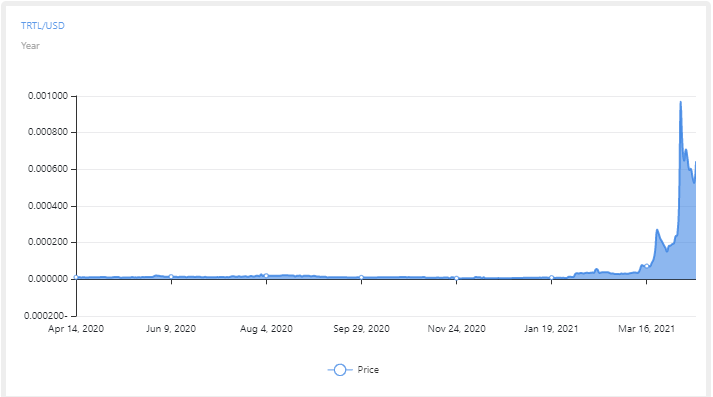Click the Jan 19, 2021 axis label
The height and width of the screenshot is (397, 713).
pos(551,329)
